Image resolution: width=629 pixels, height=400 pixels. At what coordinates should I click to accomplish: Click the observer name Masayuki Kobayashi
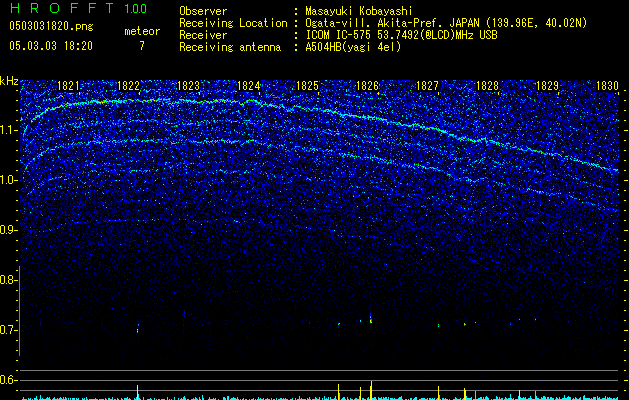tap(359, 11)
